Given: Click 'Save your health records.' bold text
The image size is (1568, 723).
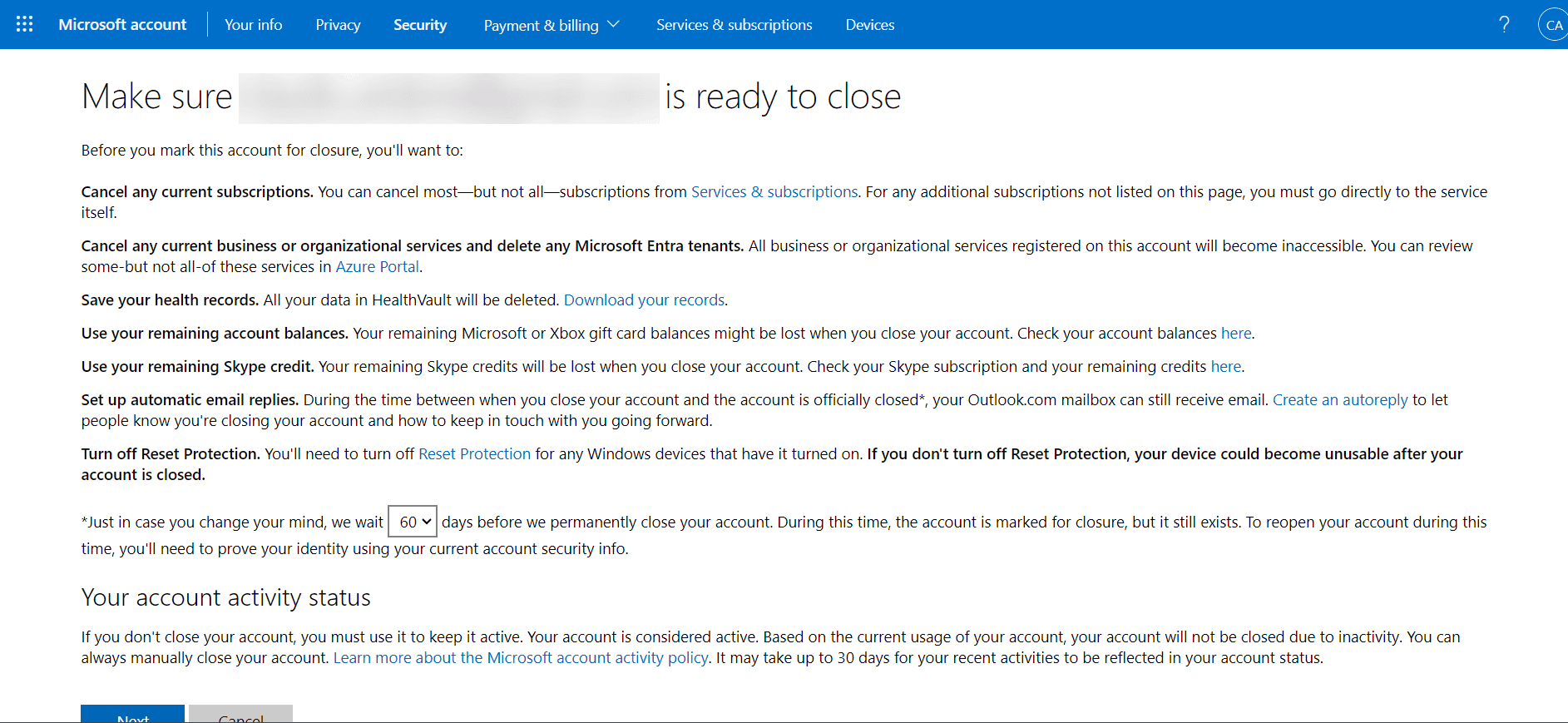Looking at the screenshot, I should pos(171,300).
